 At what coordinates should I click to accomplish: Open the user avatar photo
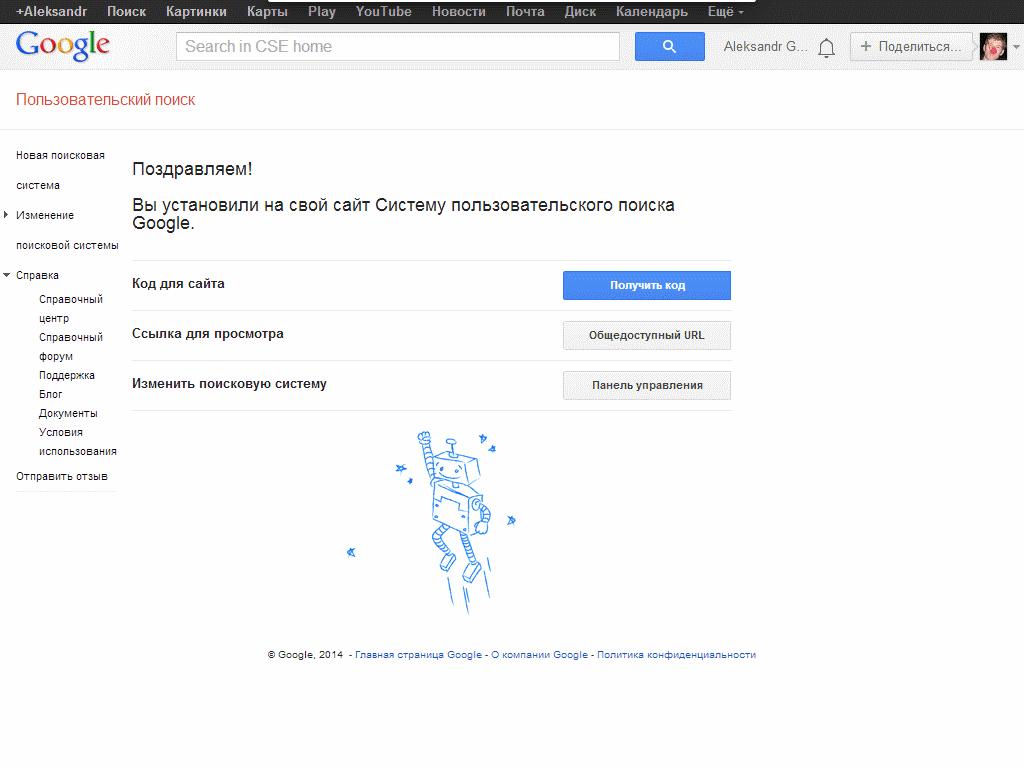[x=993, y=46]
